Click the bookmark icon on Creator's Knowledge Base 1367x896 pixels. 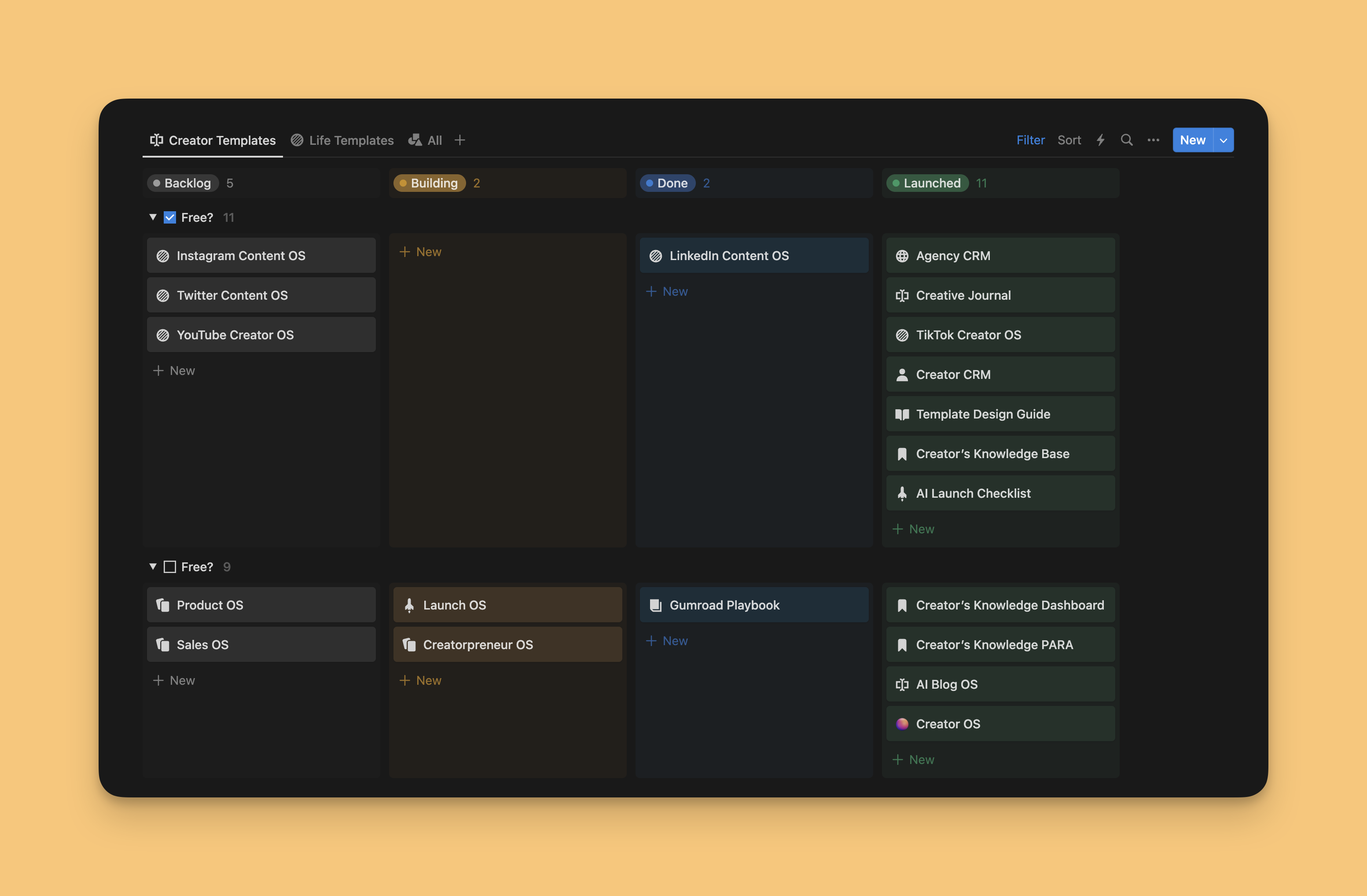pos(902,453)
